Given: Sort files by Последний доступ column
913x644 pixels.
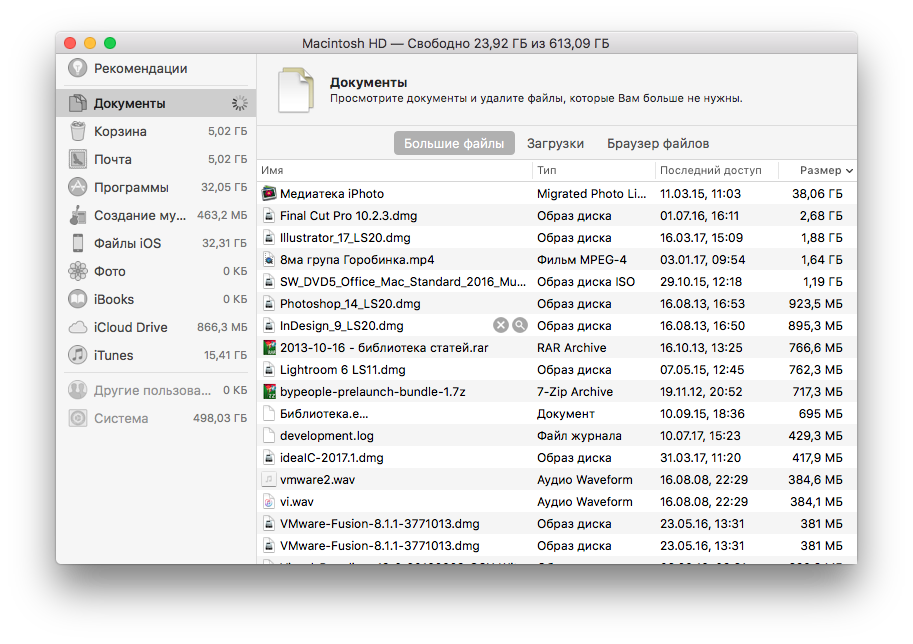Looking at the screenshot, I should click(x=710, y=171).
